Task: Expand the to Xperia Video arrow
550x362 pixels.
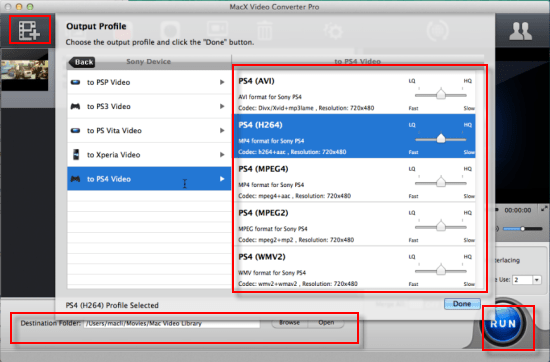Action: pyautogui.click(x=222, y=155)
